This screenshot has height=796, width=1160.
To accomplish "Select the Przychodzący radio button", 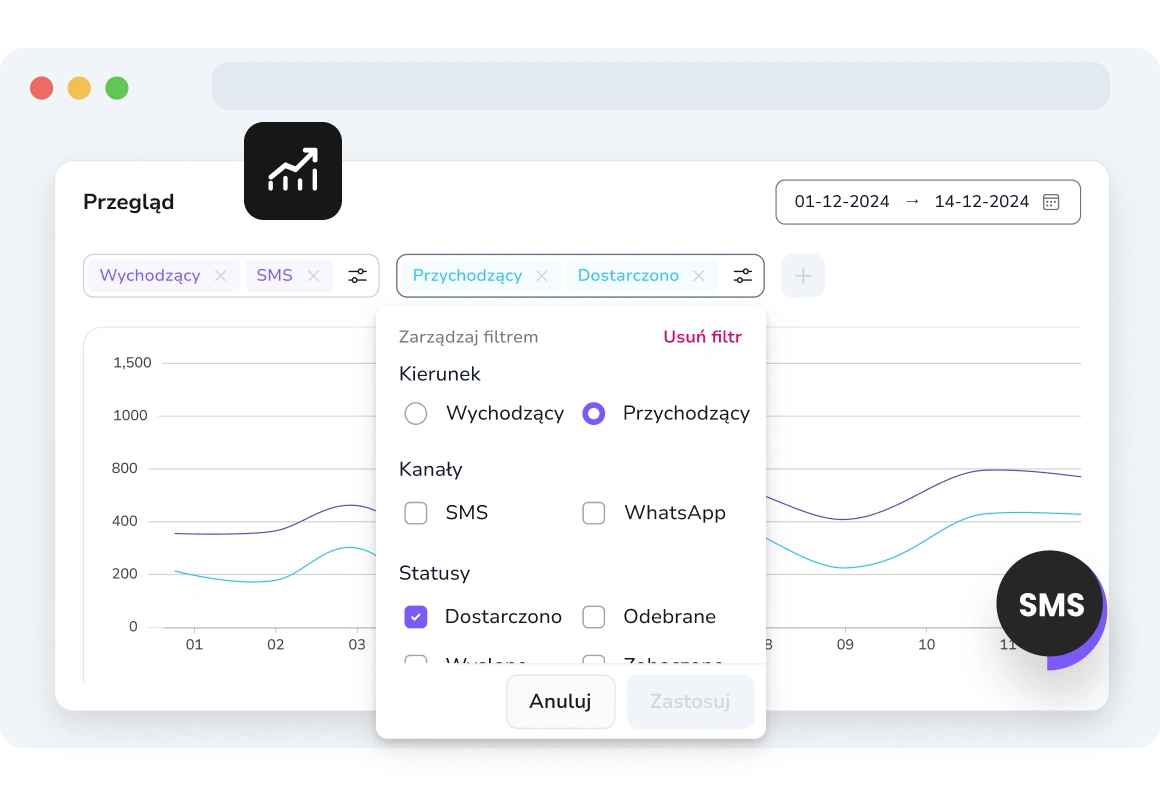I will pos(594,414).
